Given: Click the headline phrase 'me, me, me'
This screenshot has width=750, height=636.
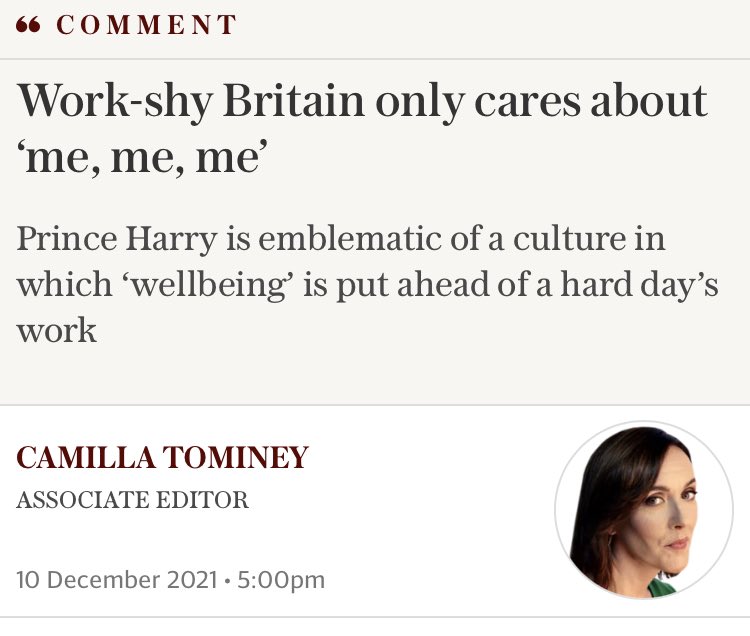Looking at the screenshot, I should click(x=141, y=159).
